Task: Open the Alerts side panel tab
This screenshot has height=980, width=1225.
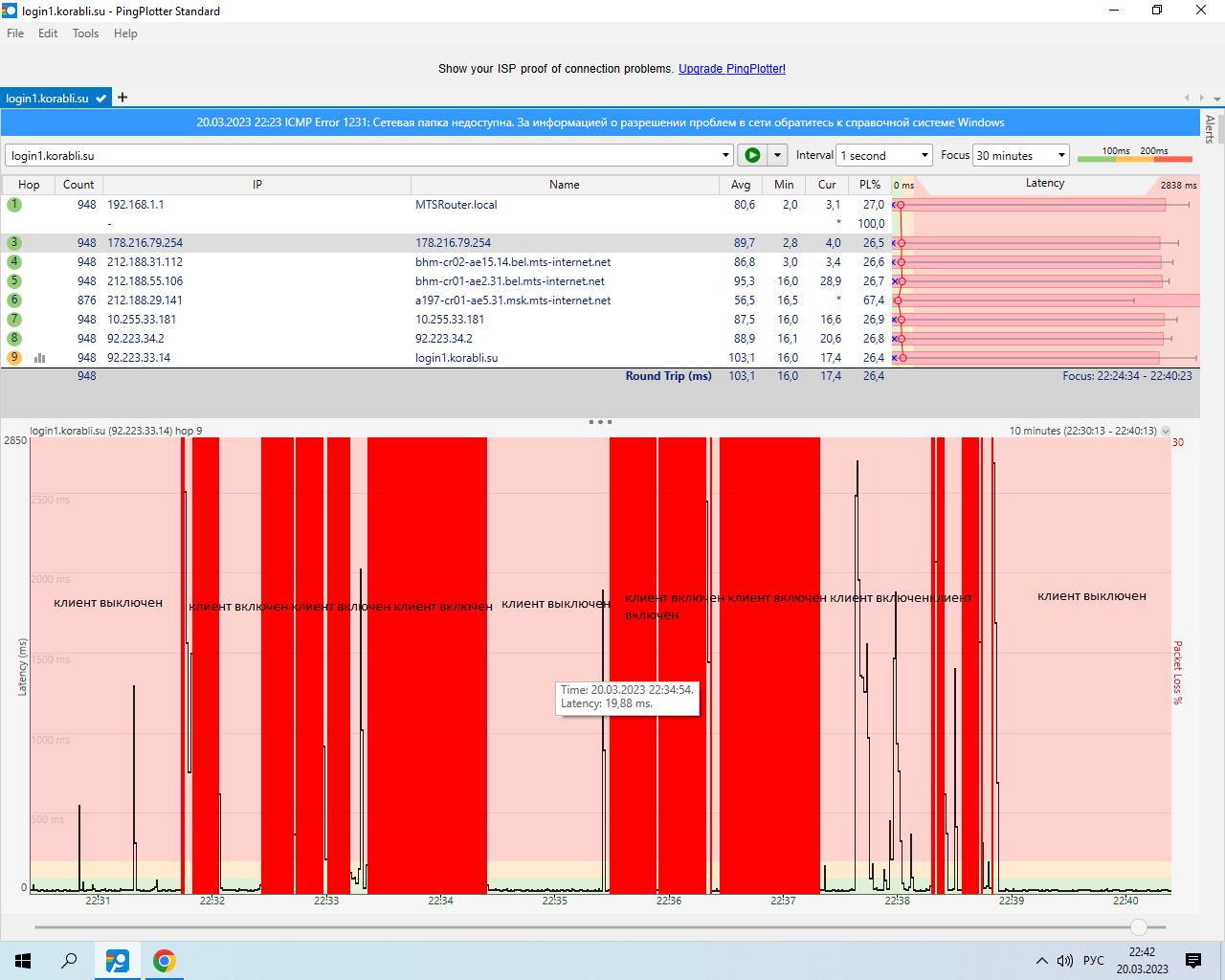Action: click(1210, 128)
